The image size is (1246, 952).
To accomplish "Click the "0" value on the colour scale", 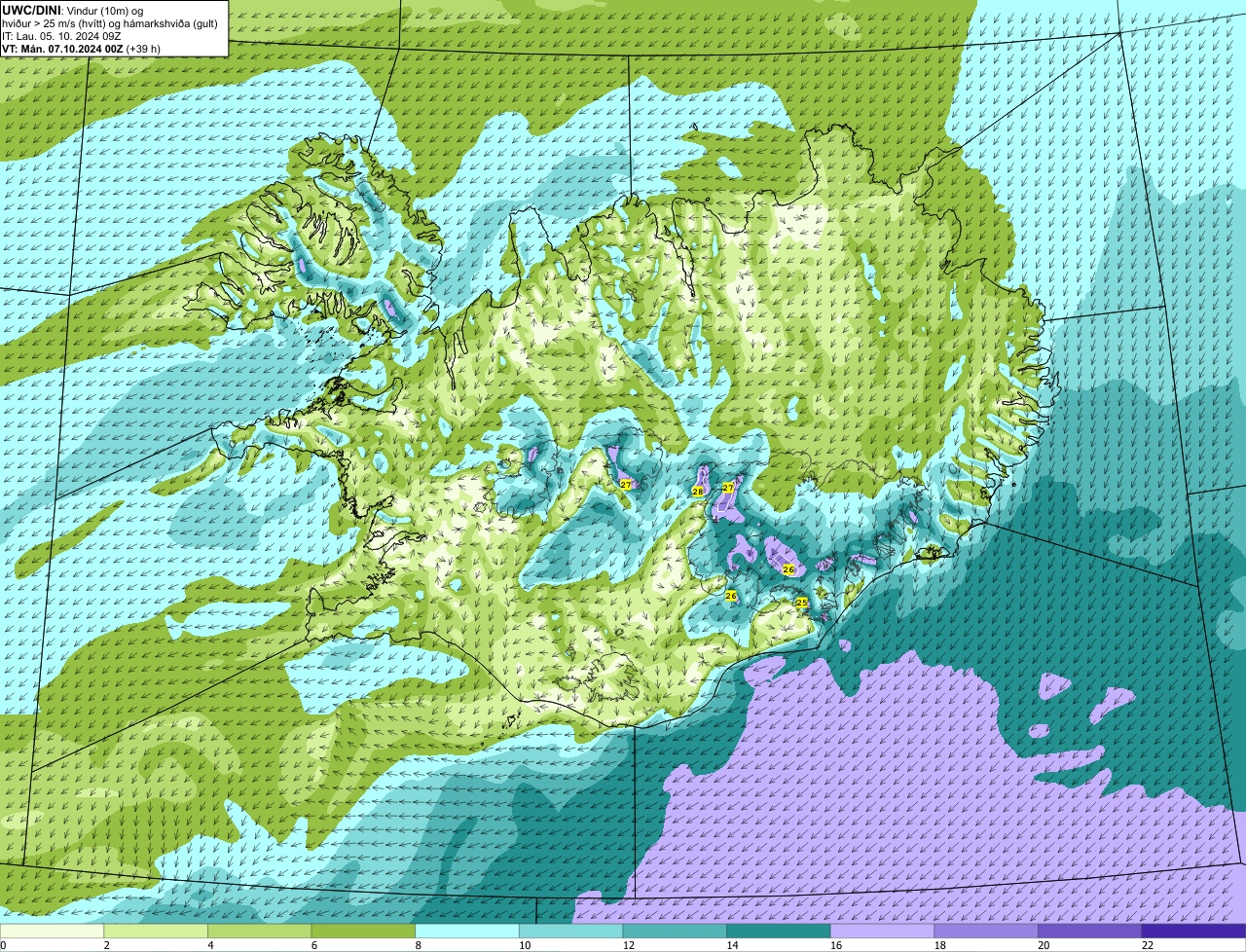I will tap(3, 945).
